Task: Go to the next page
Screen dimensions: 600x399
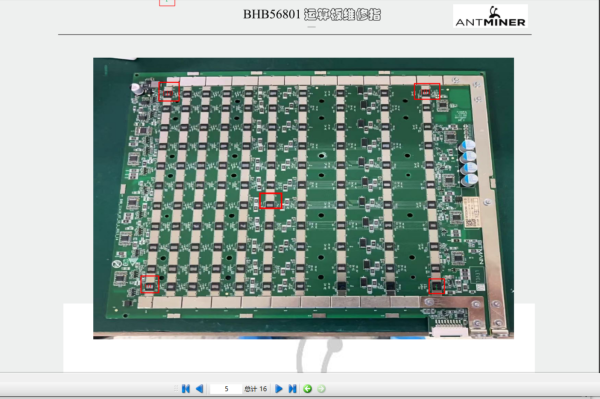Action: coord(279,389)
